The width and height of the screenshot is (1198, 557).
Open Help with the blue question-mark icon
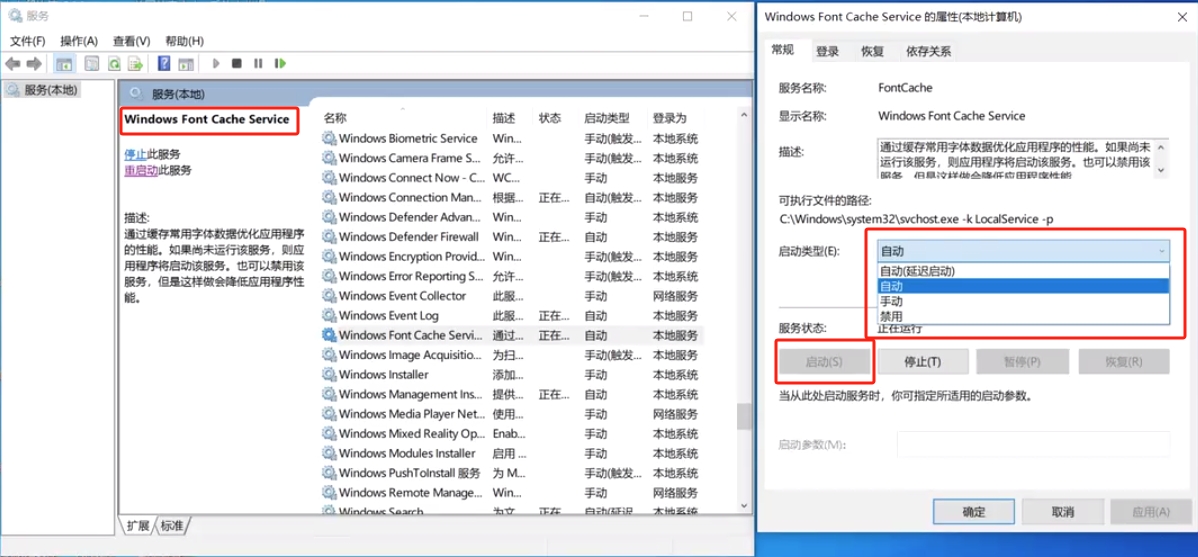(164, 63)
